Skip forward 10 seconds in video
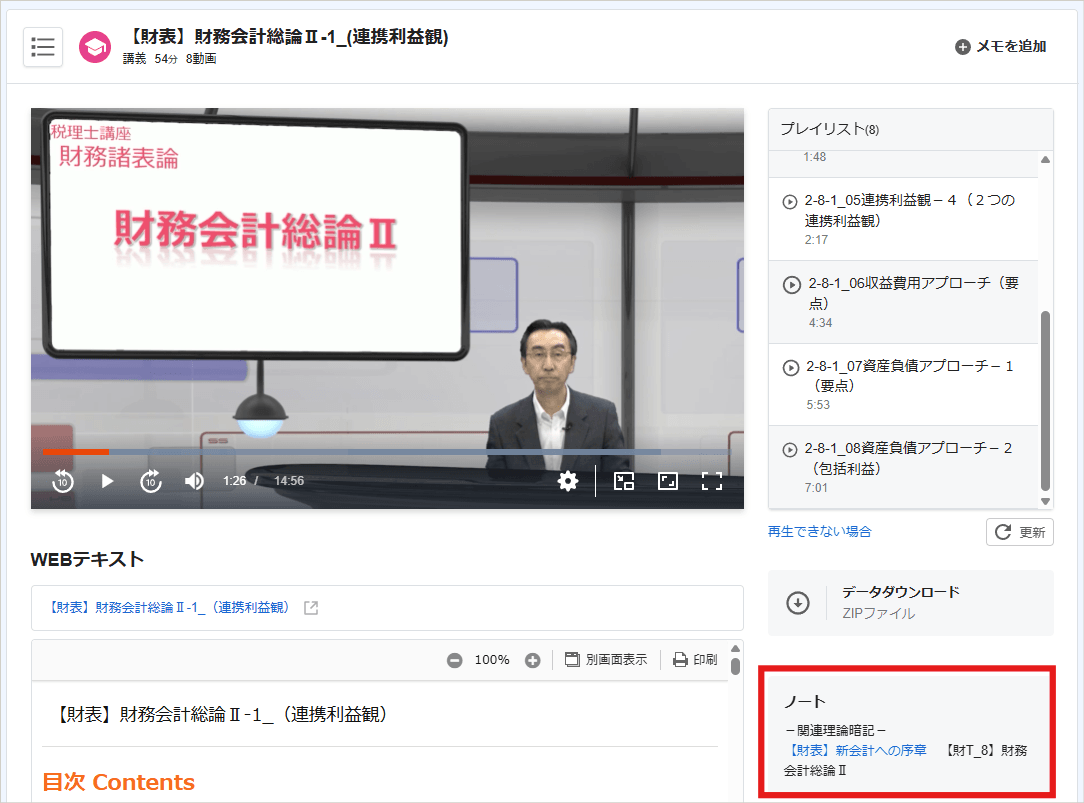This screenshot has width=1084, height=803. (151, 481)
